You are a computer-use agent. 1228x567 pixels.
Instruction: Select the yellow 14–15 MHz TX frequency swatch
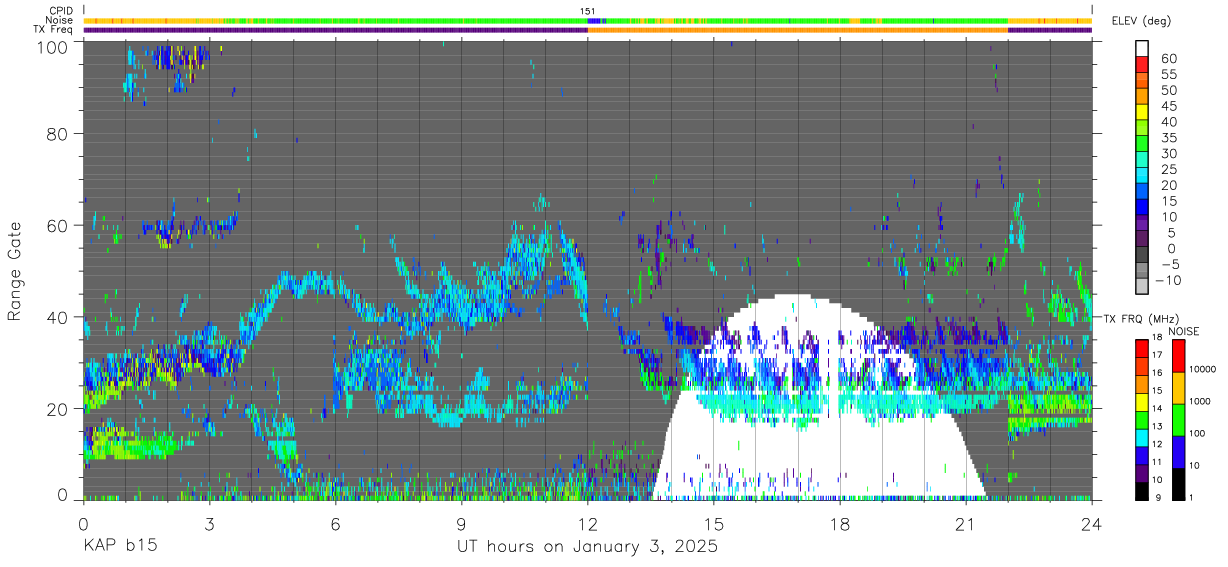tap(1143, 400)
